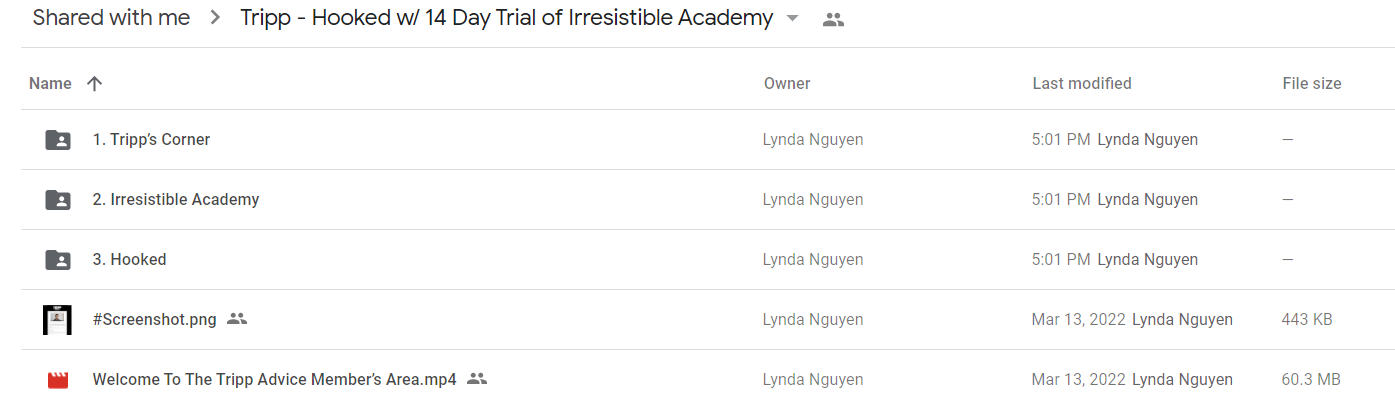The image size is (1395, 409).
Task: Select the 1. Tripp's Corner folder name
Action: (x=151, y=140)
